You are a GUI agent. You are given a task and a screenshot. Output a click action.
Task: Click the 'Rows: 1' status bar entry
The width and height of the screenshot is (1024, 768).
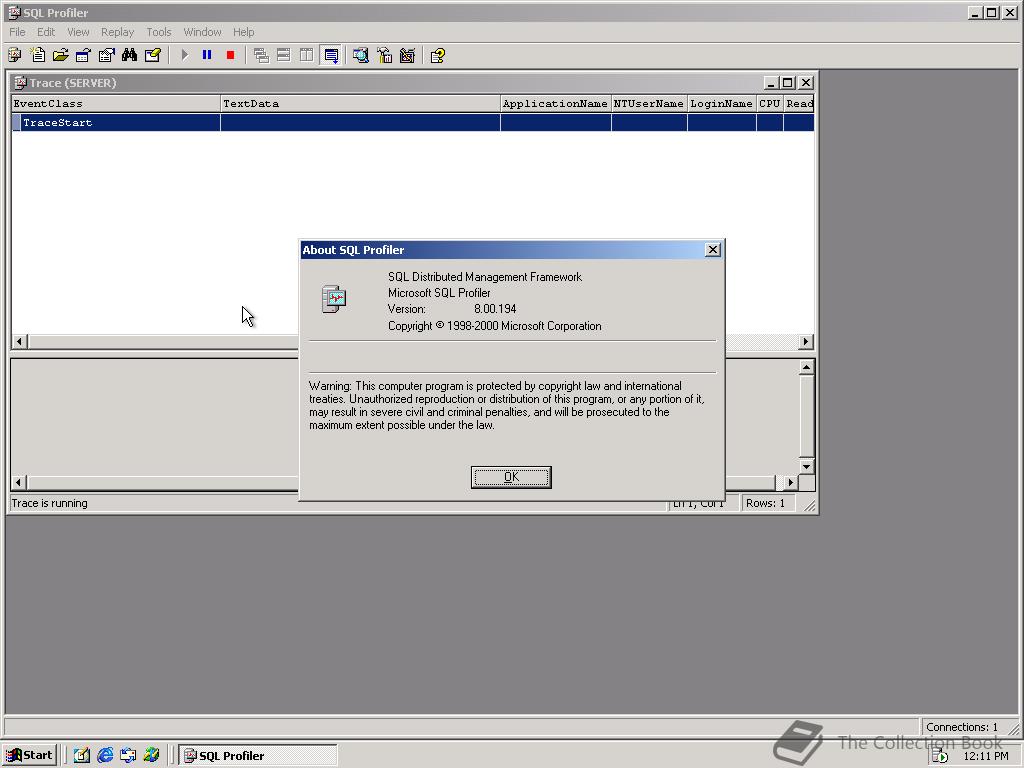[765, 504]
